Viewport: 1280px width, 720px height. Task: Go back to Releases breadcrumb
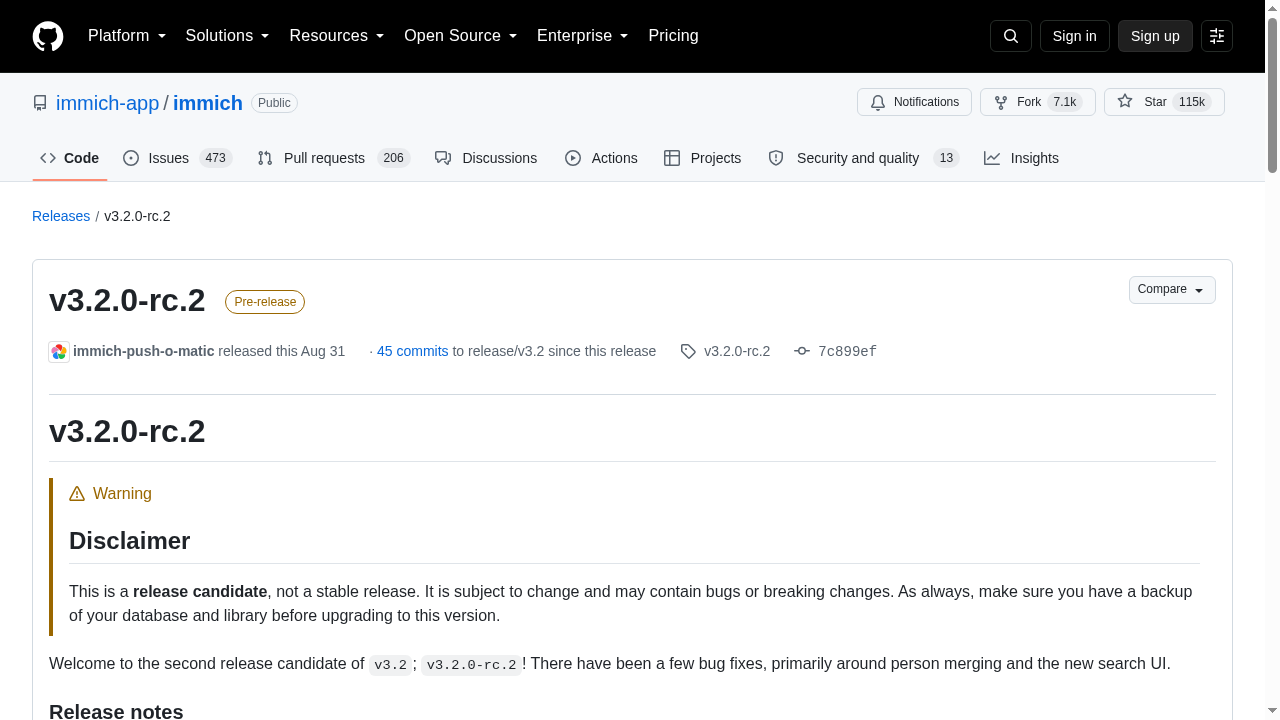point(61,216)
